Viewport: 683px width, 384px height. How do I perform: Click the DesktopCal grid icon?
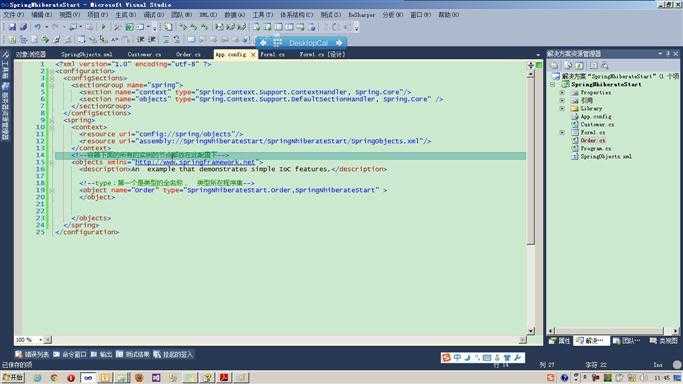(277, 43)
